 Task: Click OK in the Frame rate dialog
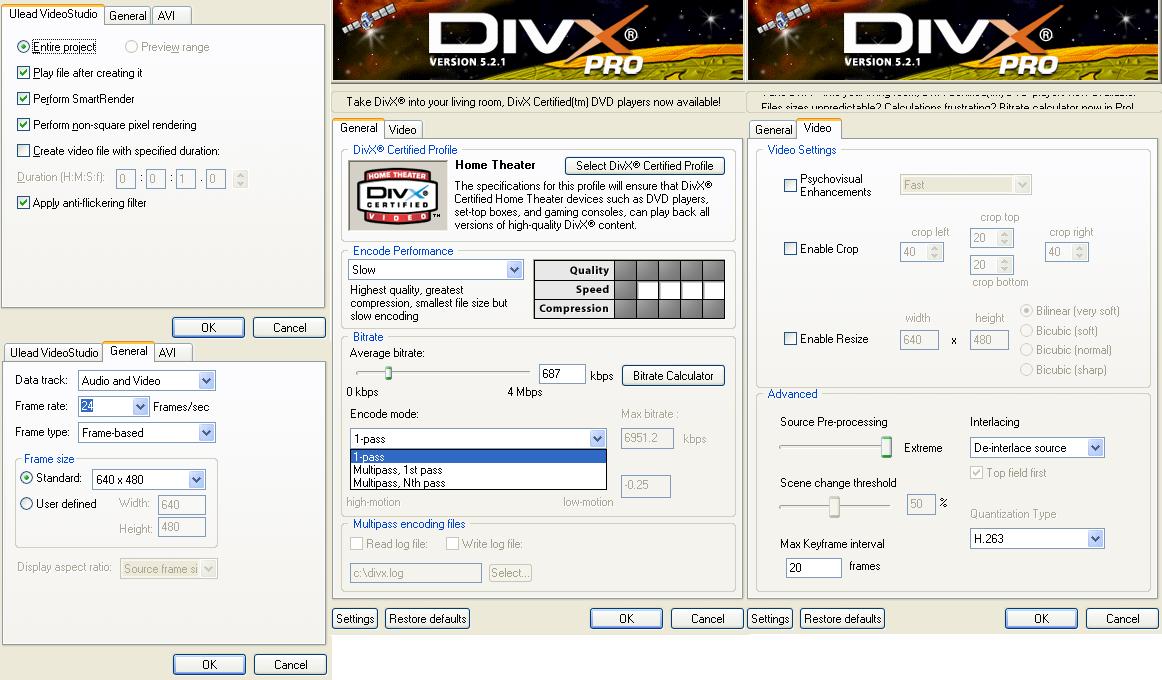coord(209,664)
